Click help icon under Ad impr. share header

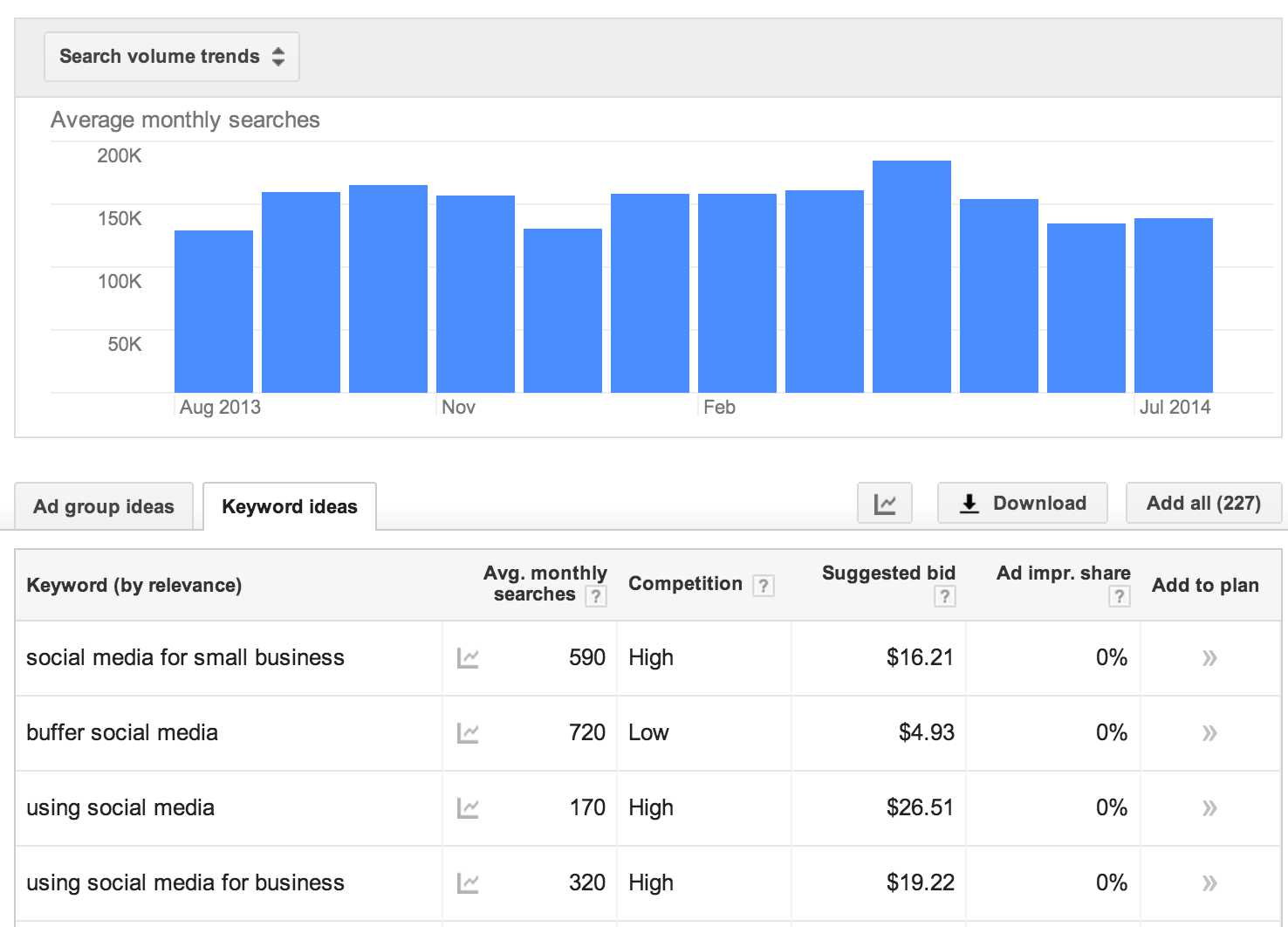click(x=1119, y=596)
